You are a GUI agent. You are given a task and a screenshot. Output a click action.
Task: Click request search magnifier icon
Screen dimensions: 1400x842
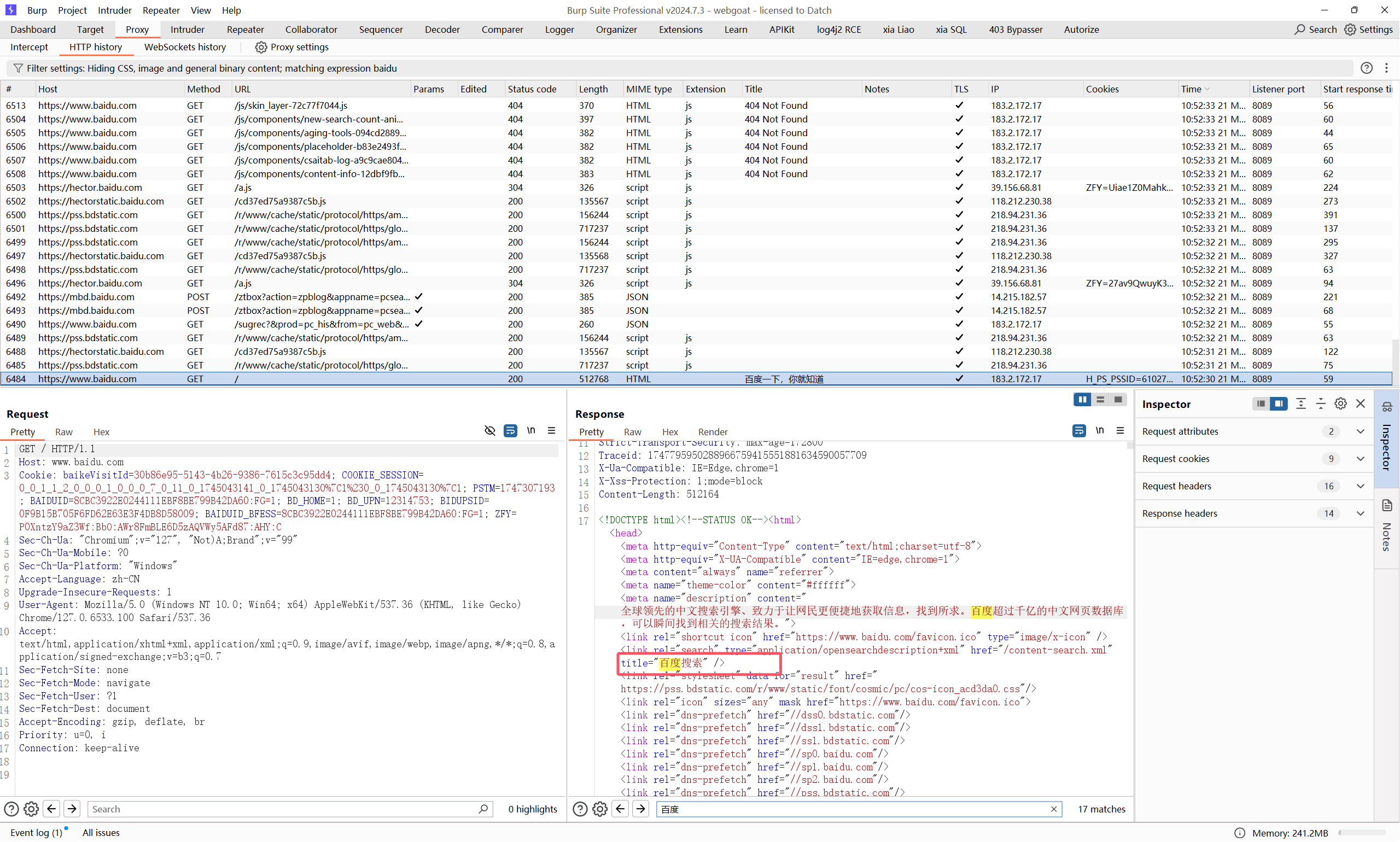coord(483,809)
